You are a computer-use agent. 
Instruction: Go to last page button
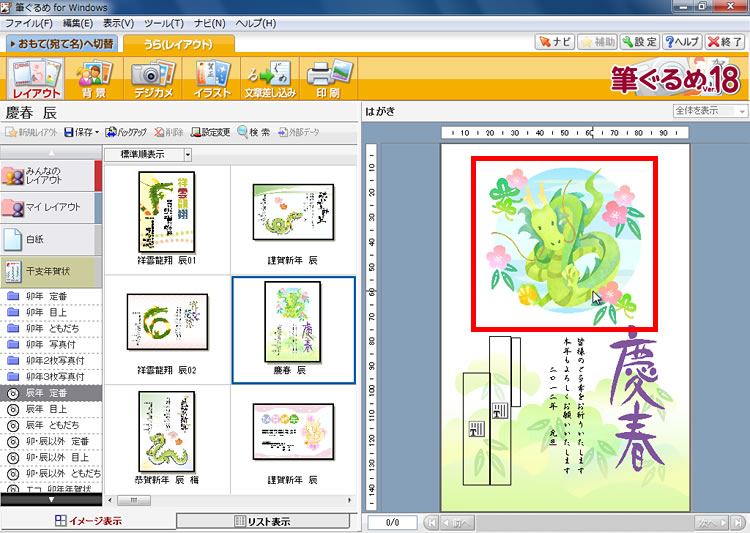(738, 523)
